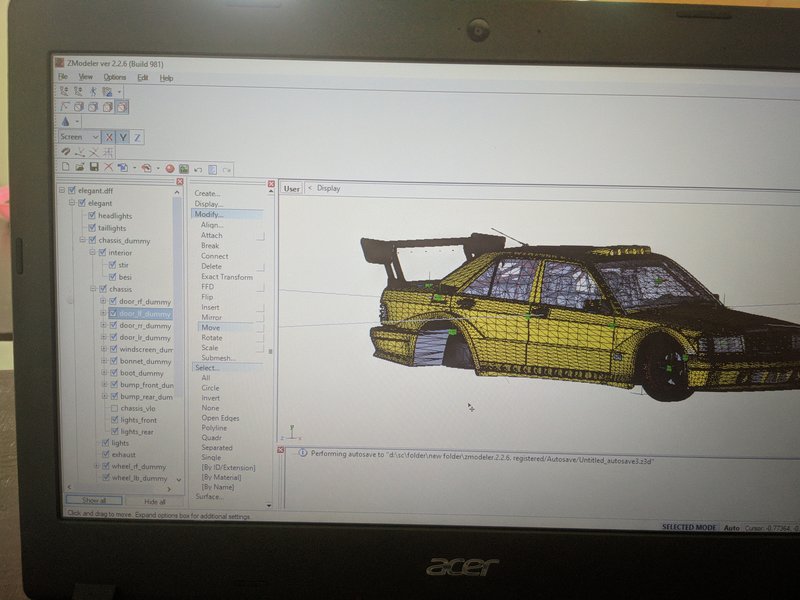
Task: Select the wheel_rf_dummy tree item
Action: [x=139, y=466]
